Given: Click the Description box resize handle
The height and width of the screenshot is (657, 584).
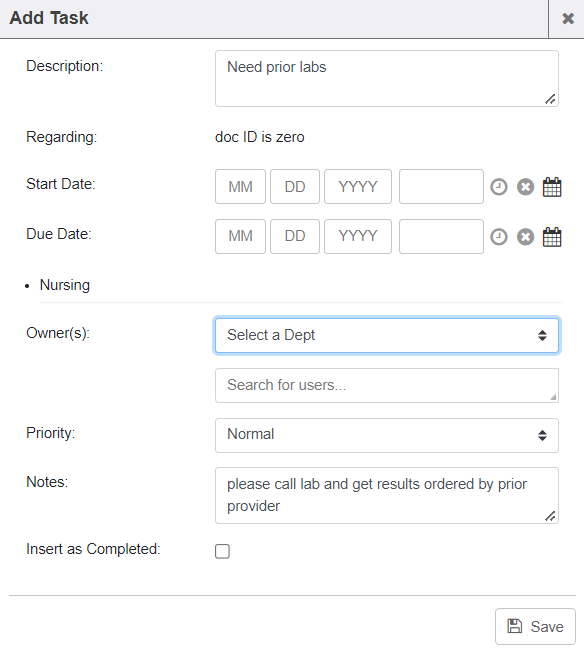Looking at the screenshot, I should point(550,99).
